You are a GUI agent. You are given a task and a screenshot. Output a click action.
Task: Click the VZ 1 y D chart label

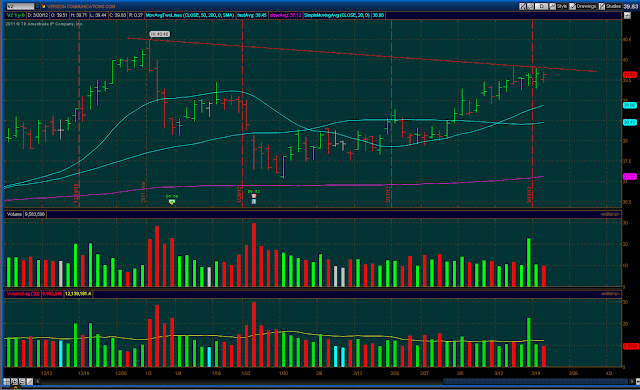pos(16,15)
